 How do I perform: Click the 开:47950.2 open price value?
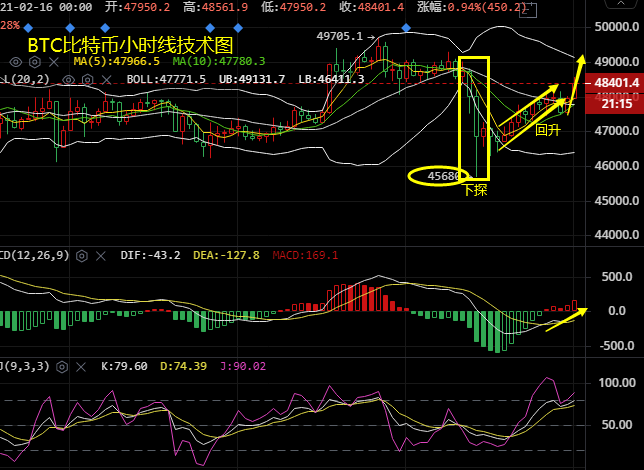(137, 7)
